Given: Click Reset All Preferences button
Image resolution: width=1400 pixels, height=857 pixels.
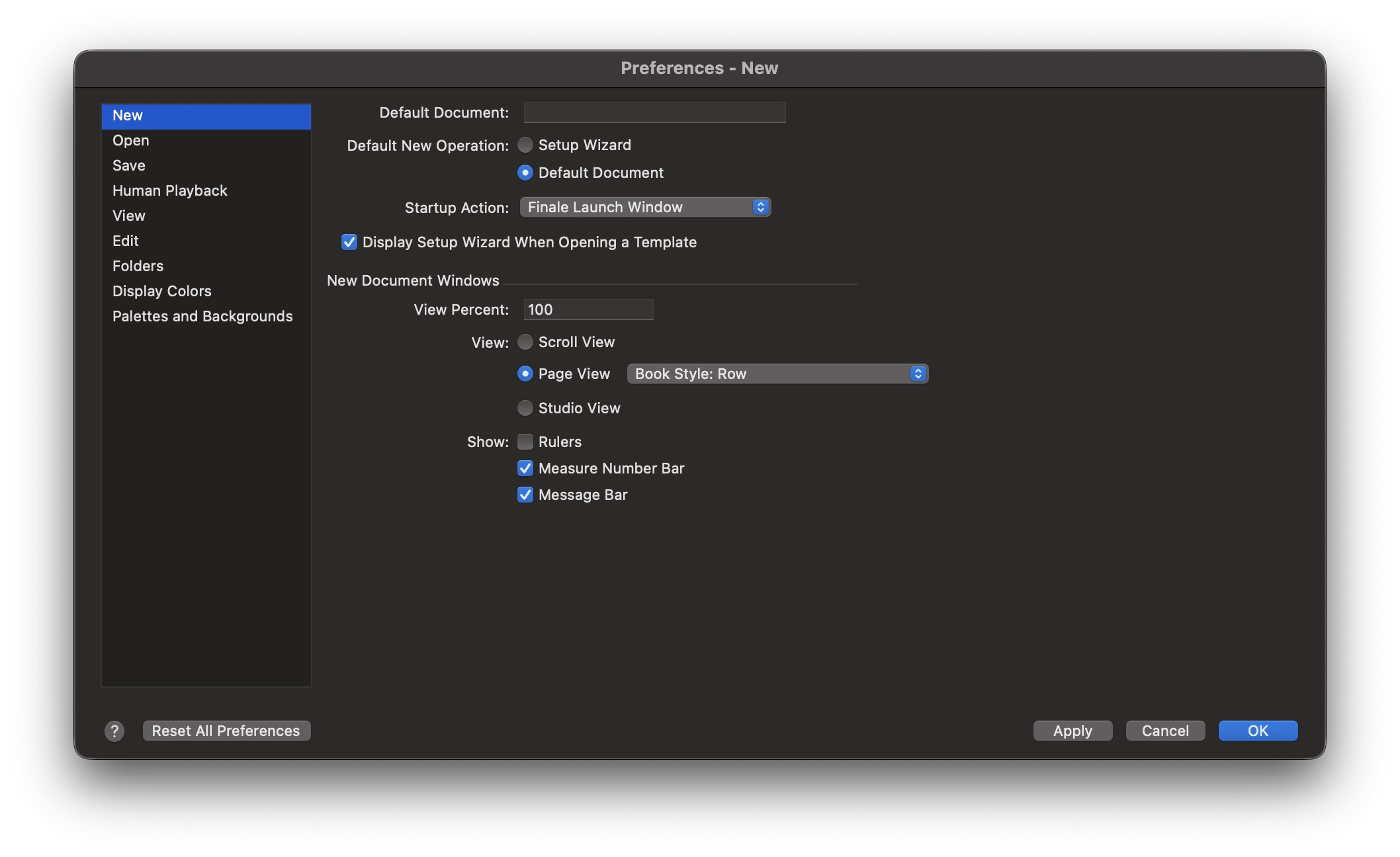Looking at the screenshot, I should tap(226, 731).
